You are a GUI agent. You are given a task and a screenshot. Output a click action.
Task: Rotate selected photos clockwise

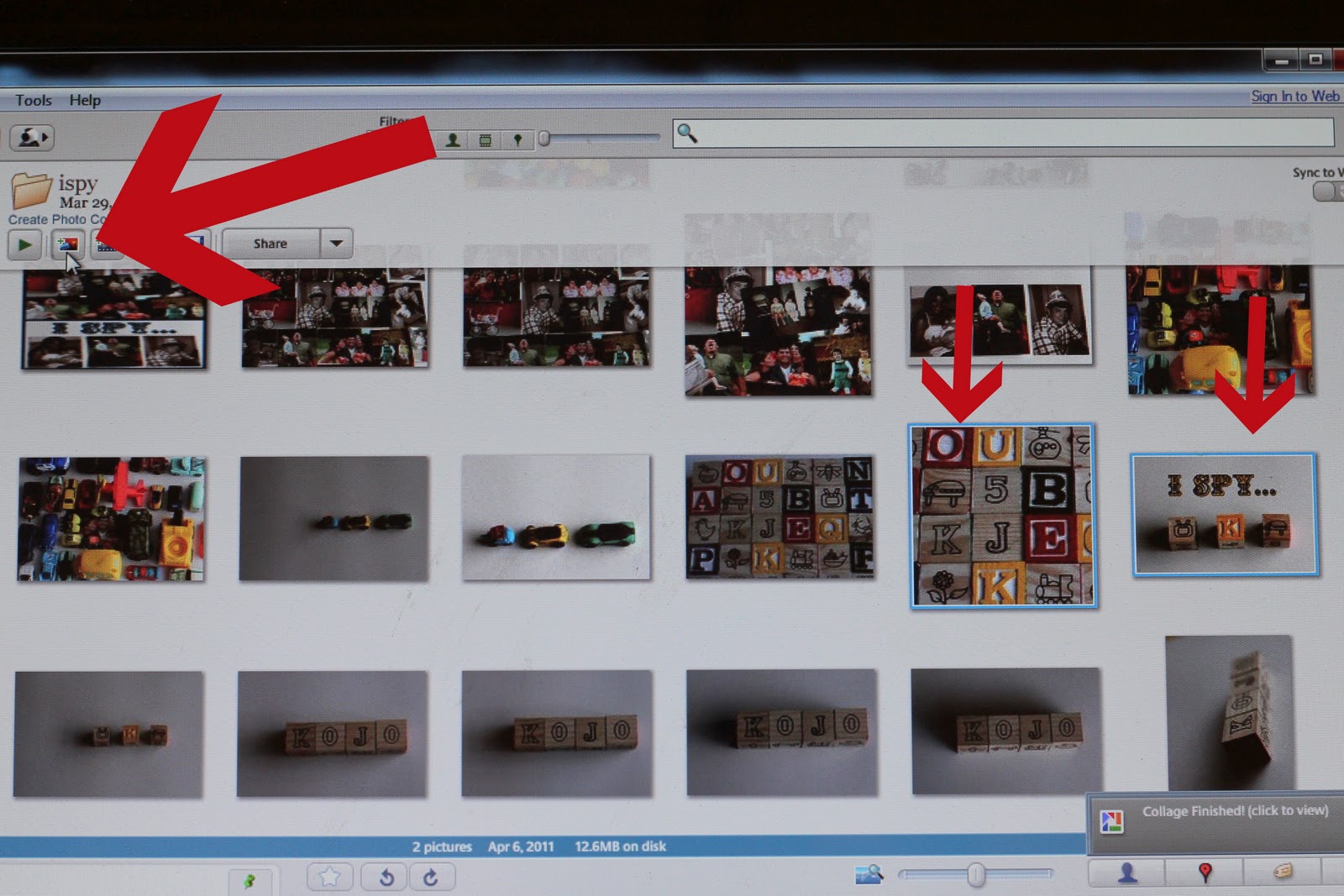(431, 877)
